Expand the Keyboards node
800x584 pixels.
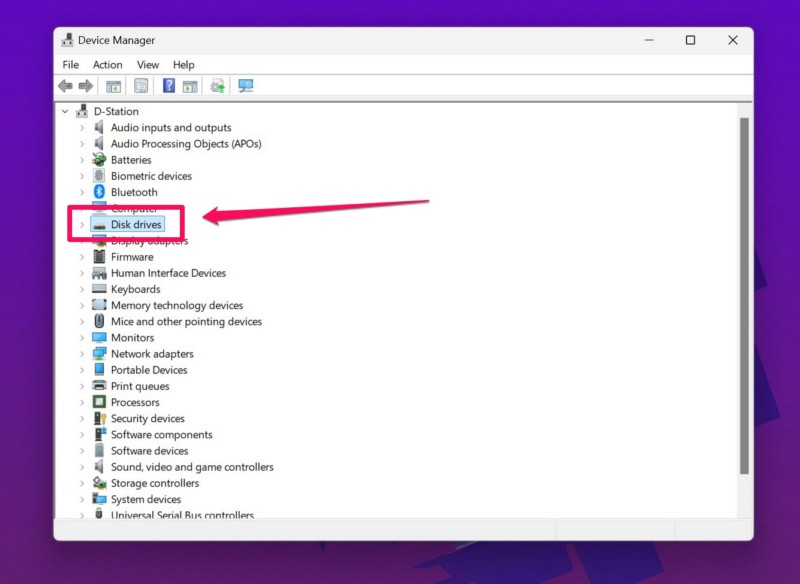coord(82,289)
